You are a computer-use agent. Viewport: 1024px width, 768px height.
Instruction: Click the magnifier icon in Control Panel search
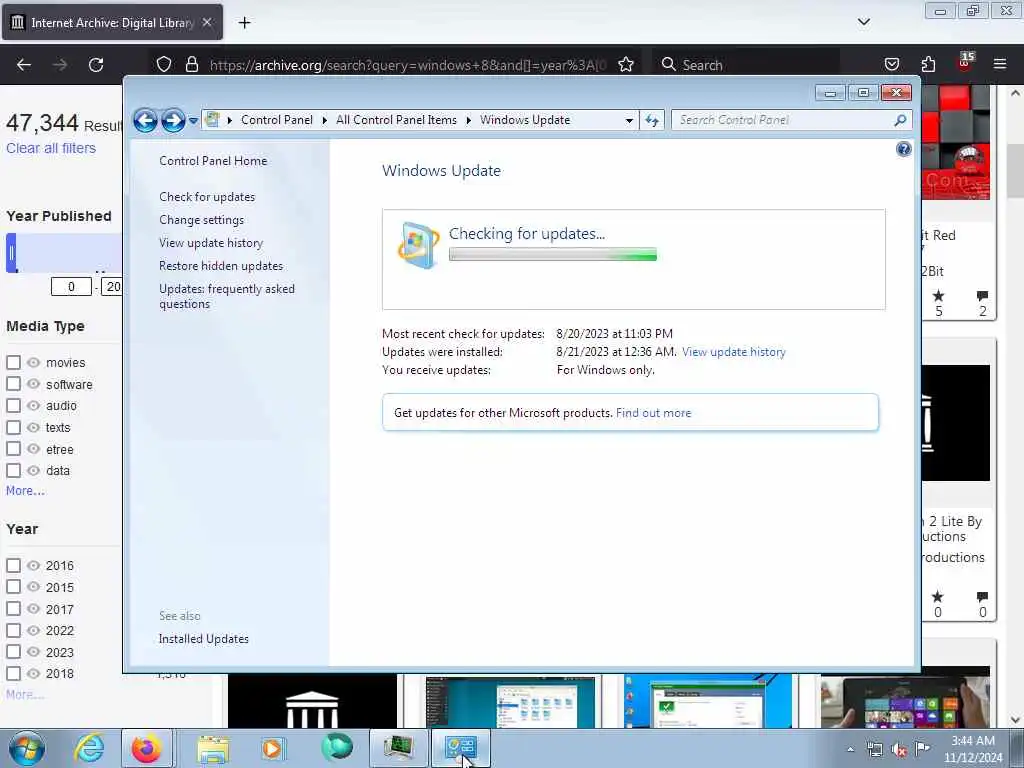click(900, 120)
